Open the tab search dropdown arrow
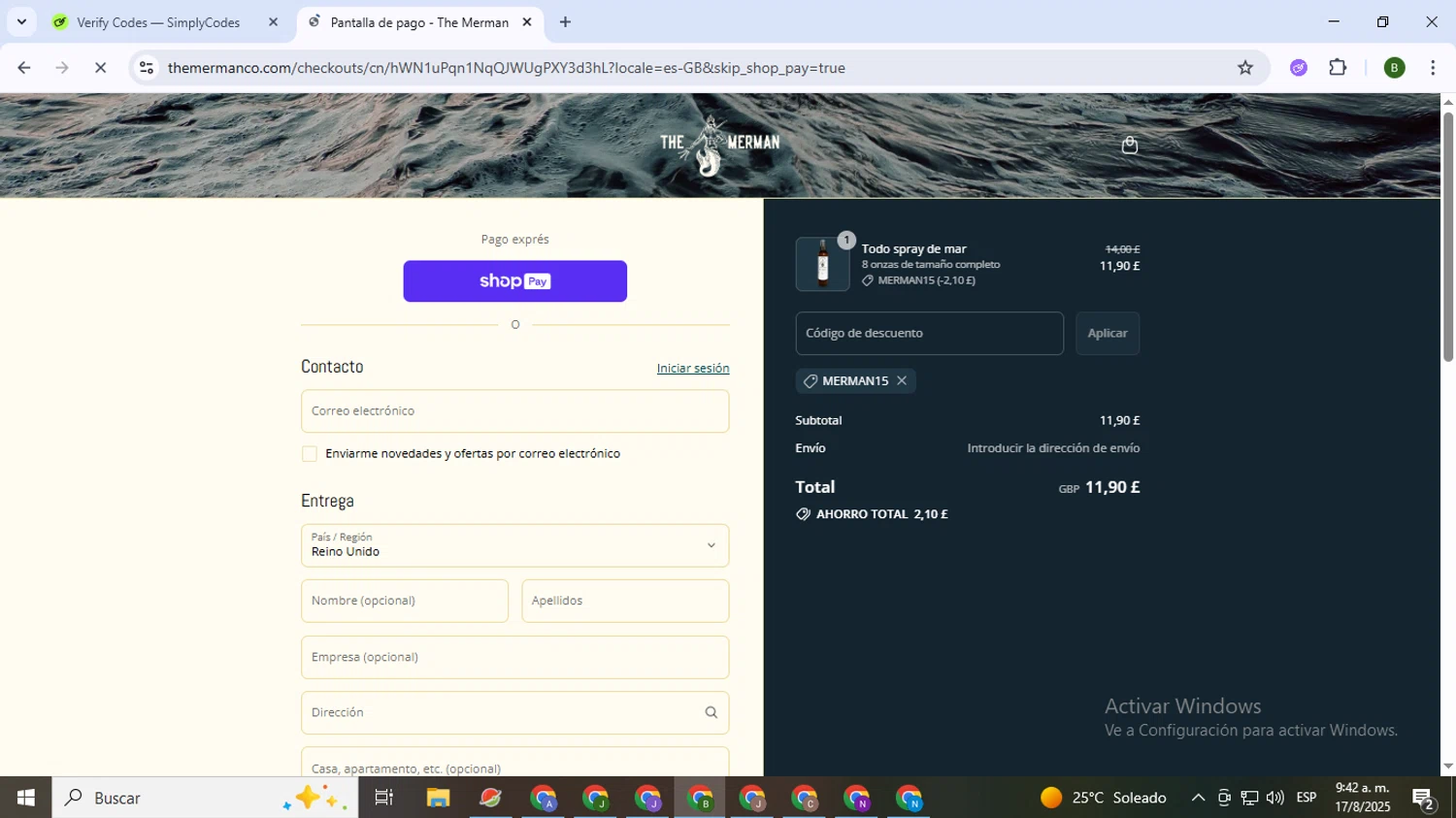 click(21, 21)
